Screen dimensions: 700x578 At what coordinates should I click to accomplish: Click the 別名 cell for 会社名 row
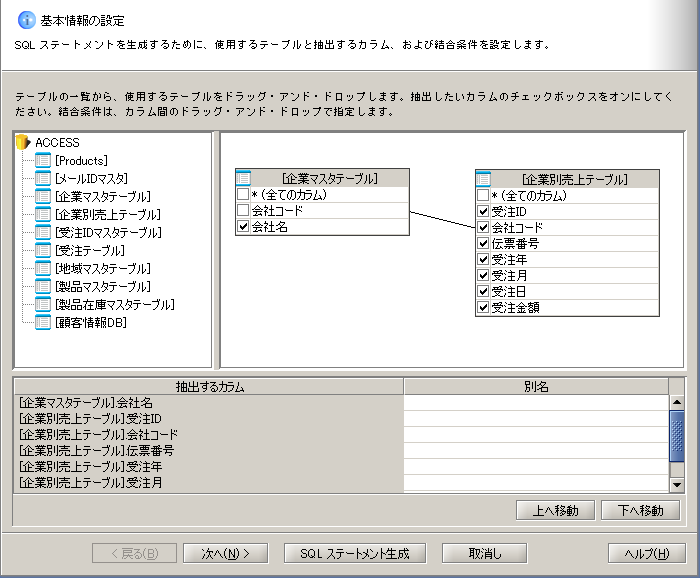pos(535,402)
